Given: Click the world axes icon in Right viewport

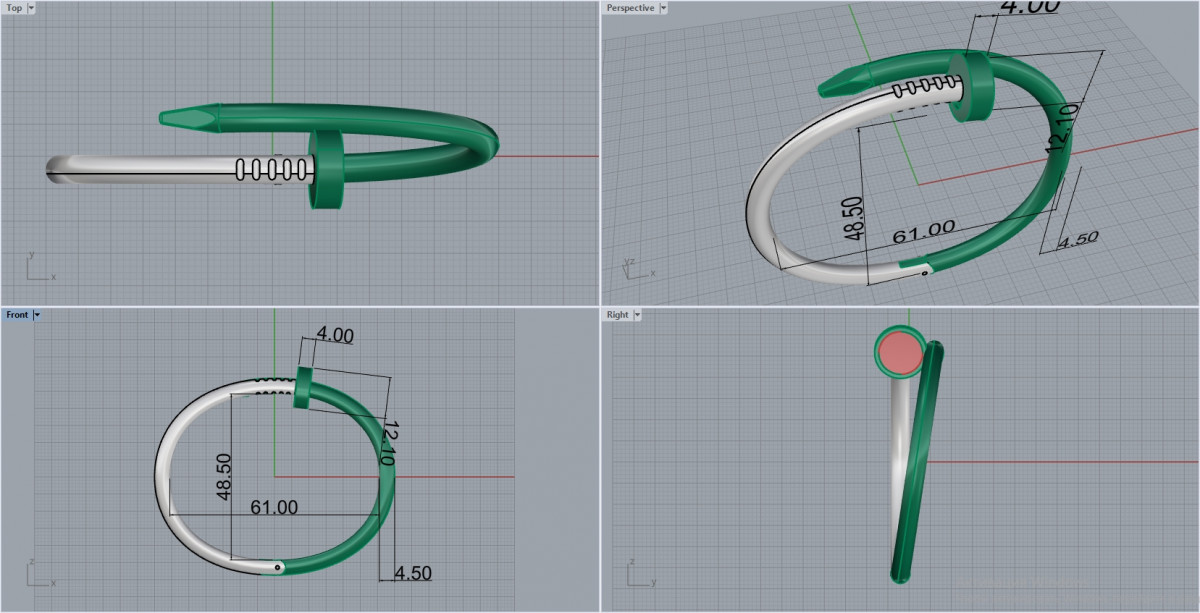Looking at the screenshot, I should click(x=640, y=574).
